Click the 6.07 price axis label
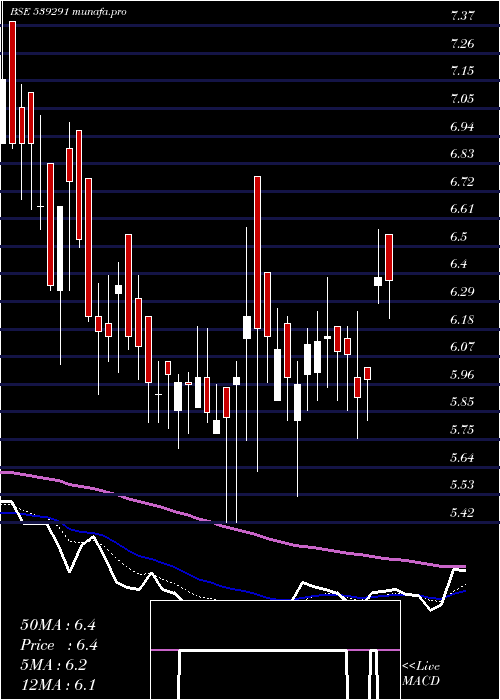Screen dimensions: 500x700 462,346
